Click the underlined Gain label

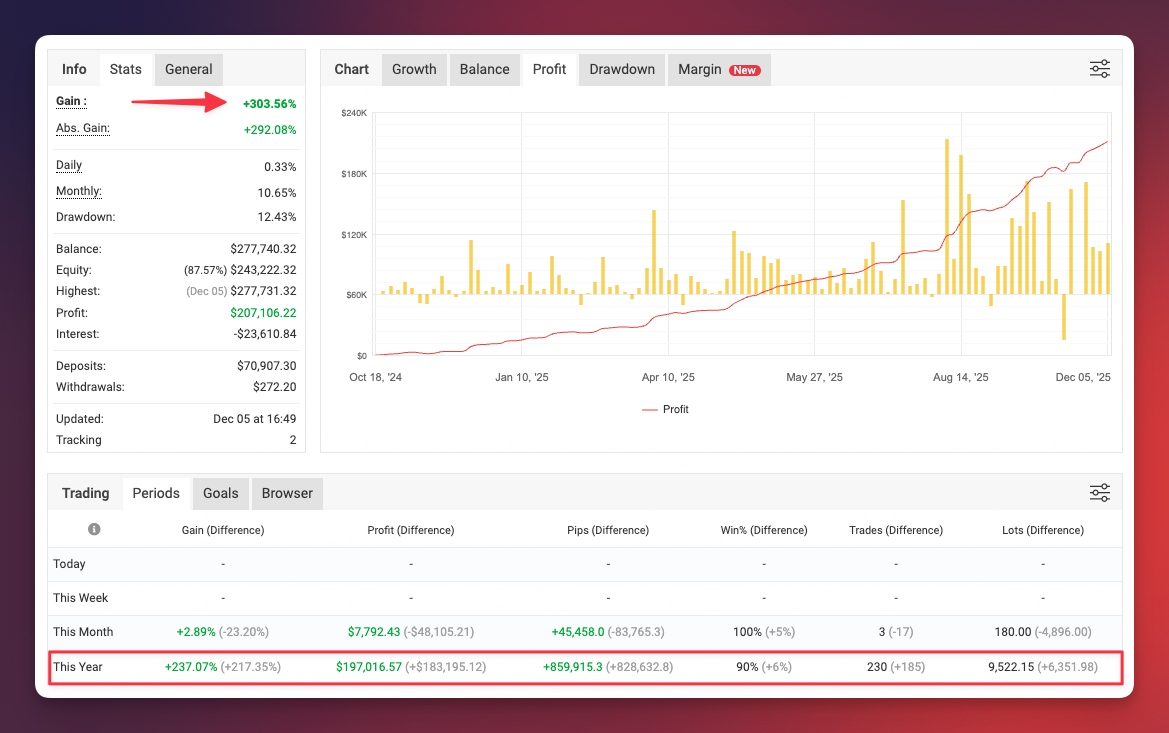71,102
